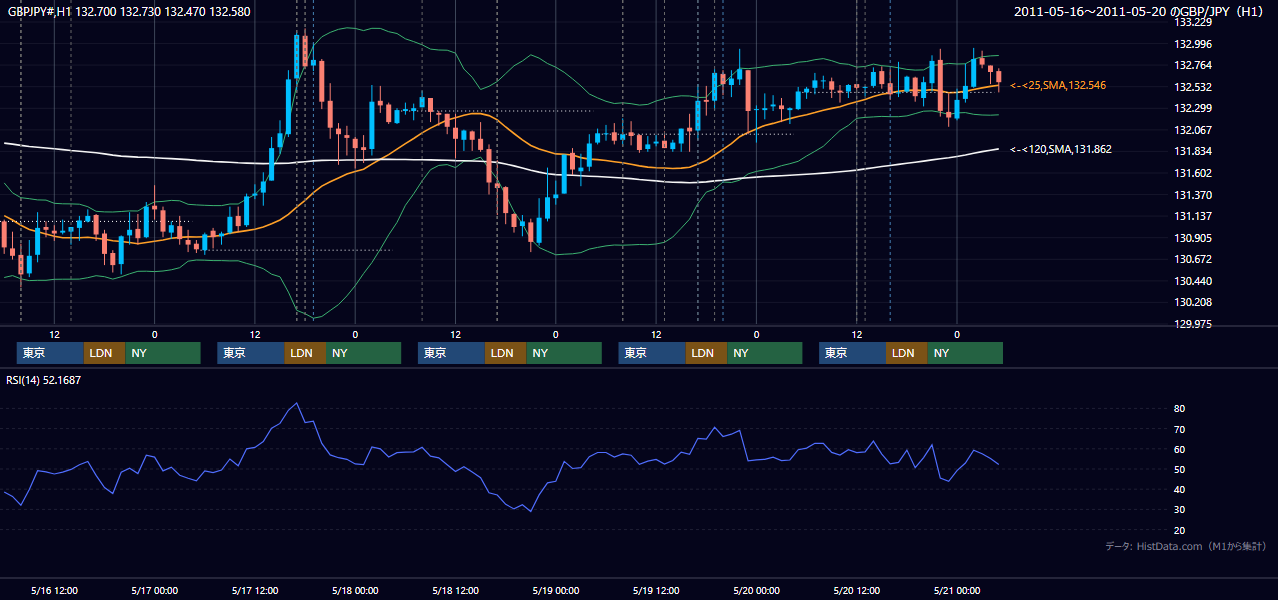This screenshot has height=600, width=1278.
Task: Click price axis value 132.764
Action: (1192, 66)
